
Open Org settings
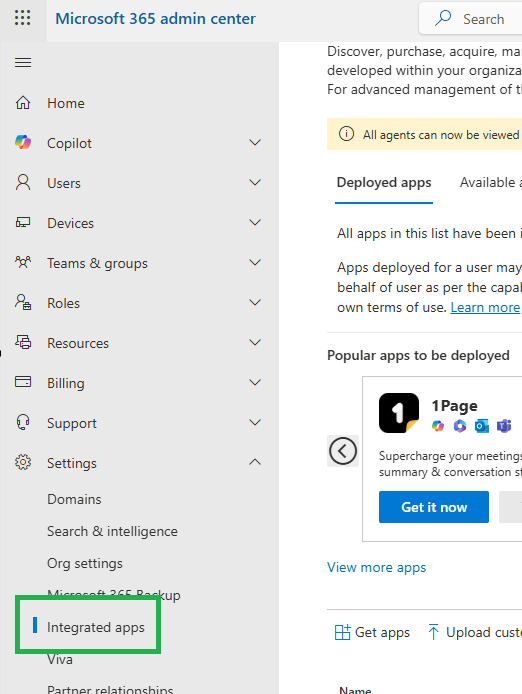pyautogui.click(x=85, y=563)
